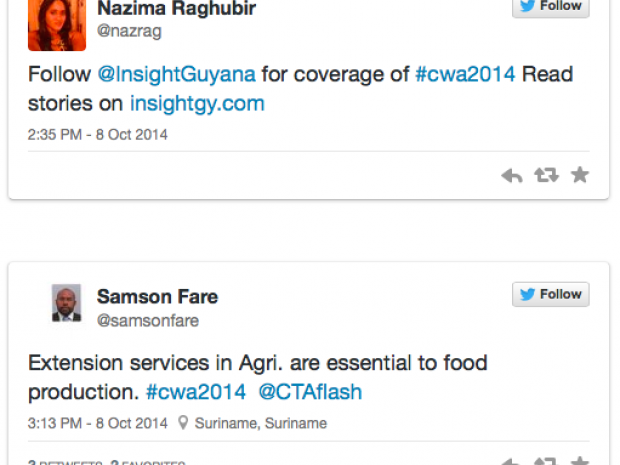Open the 2:35 PM - 8 Oct 2014 timestamp

click(98, 134)
